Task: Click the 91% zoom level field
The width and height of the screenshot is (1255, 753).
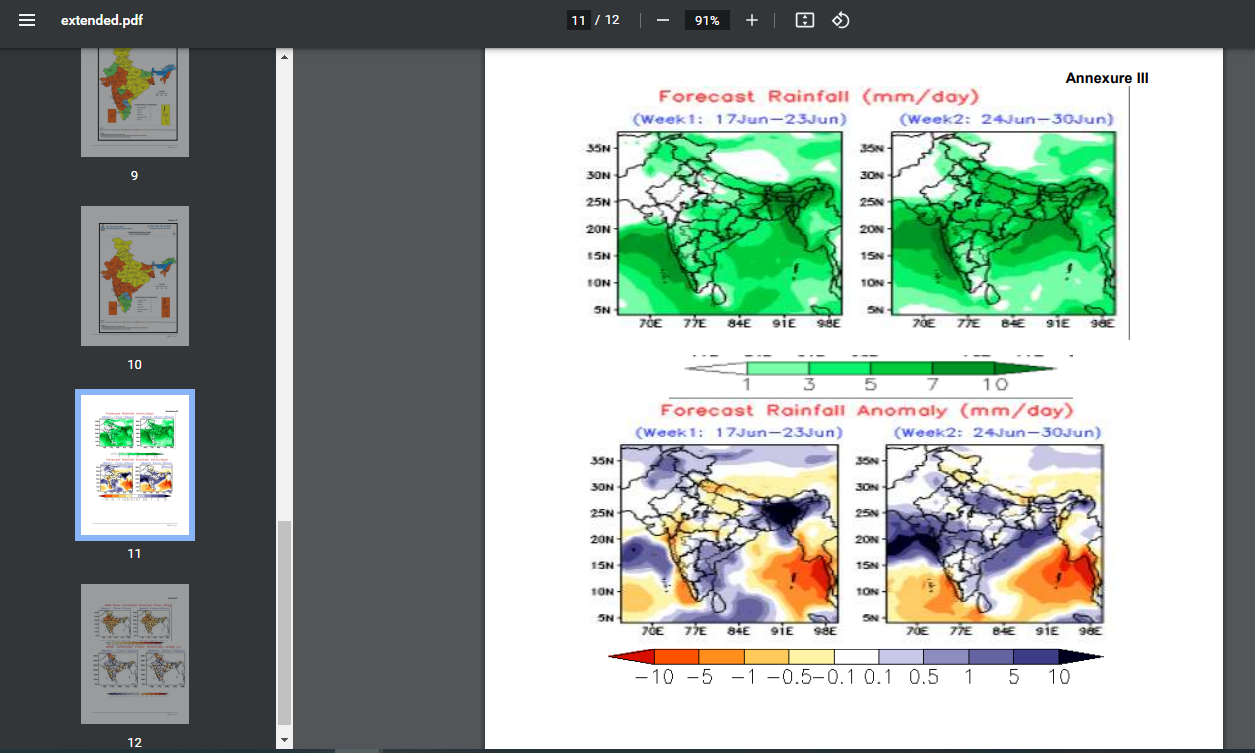Action: (x=707, y=20)
